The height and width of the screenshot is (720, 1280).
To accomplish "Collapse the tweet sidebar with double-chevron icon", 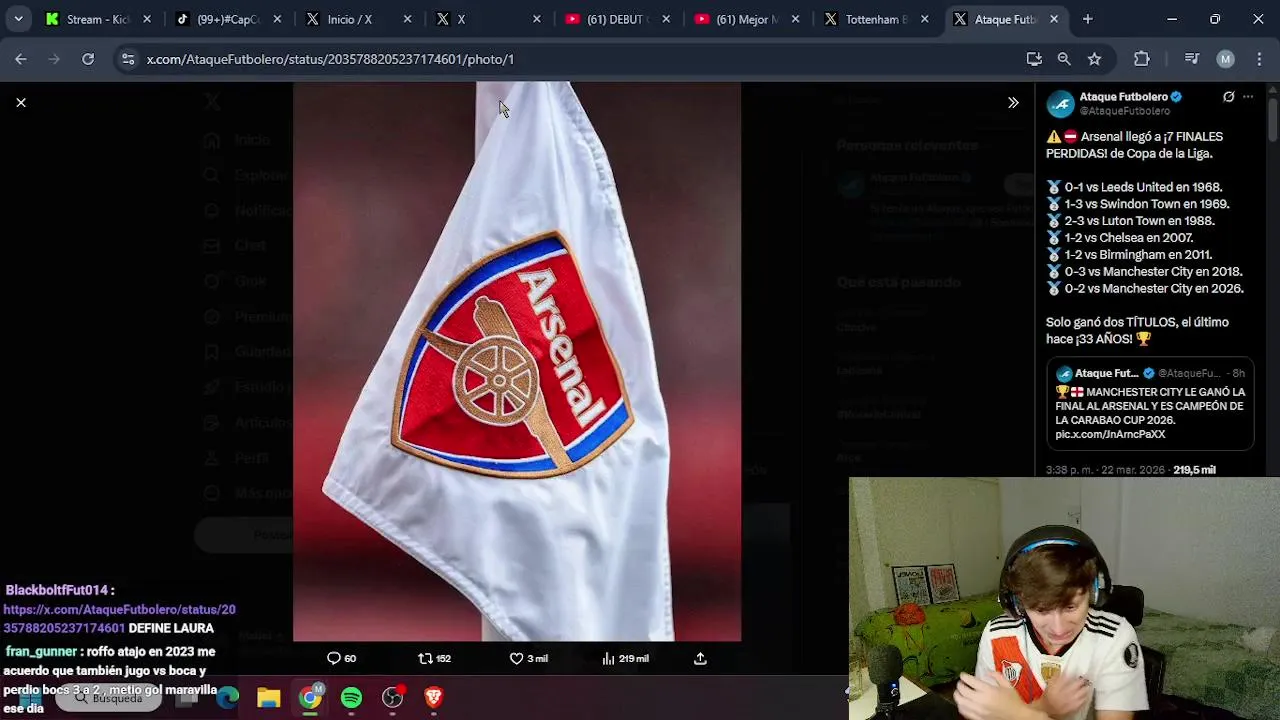I will click(1013, 102).
